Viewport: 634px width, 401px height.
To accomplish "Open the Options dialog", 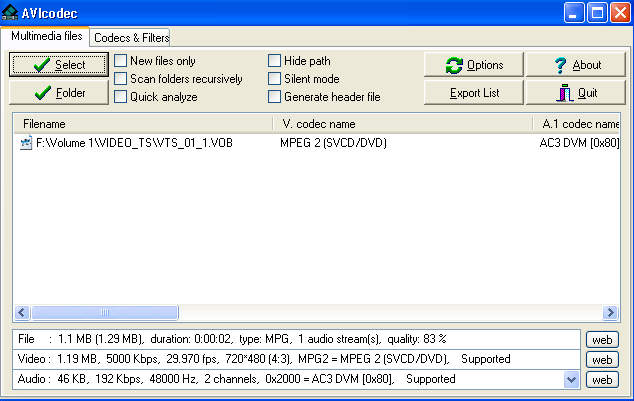I will pos(474,65).
